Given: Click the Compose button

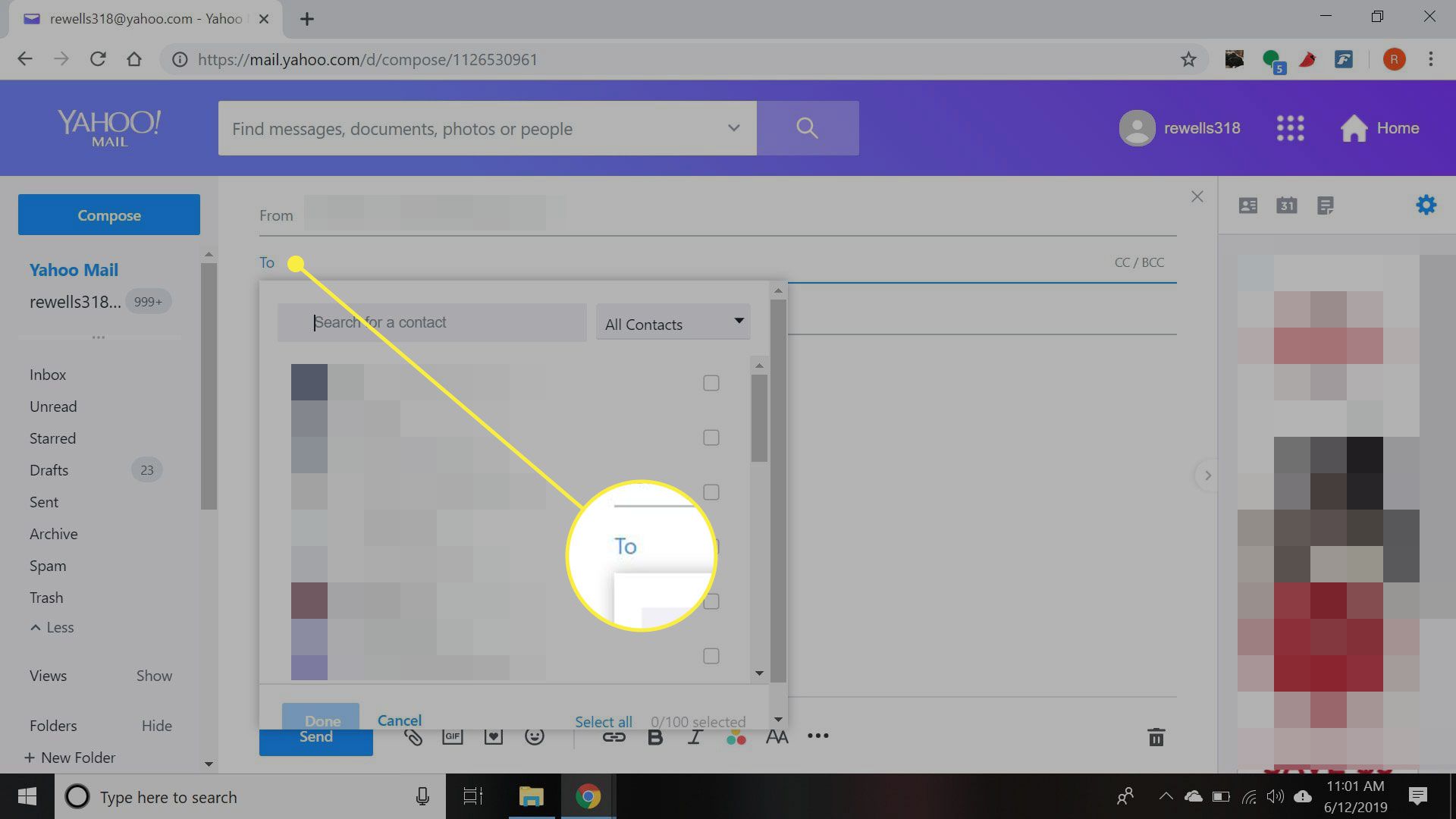Looking at the screenshot, I should click(x=108, y=214).
